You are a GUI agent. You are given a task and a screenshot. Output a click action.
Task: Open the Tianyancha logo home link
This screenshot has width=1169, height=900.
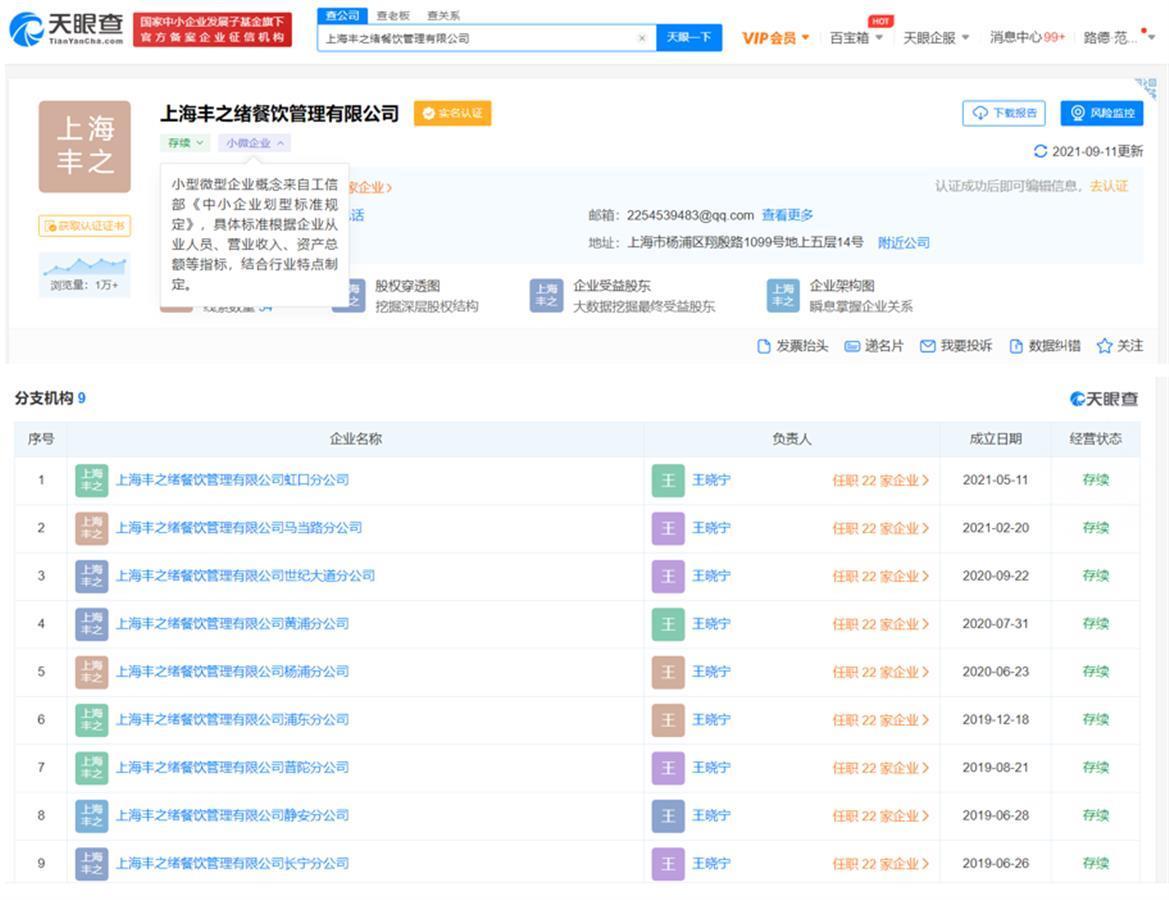coord(66,29)
